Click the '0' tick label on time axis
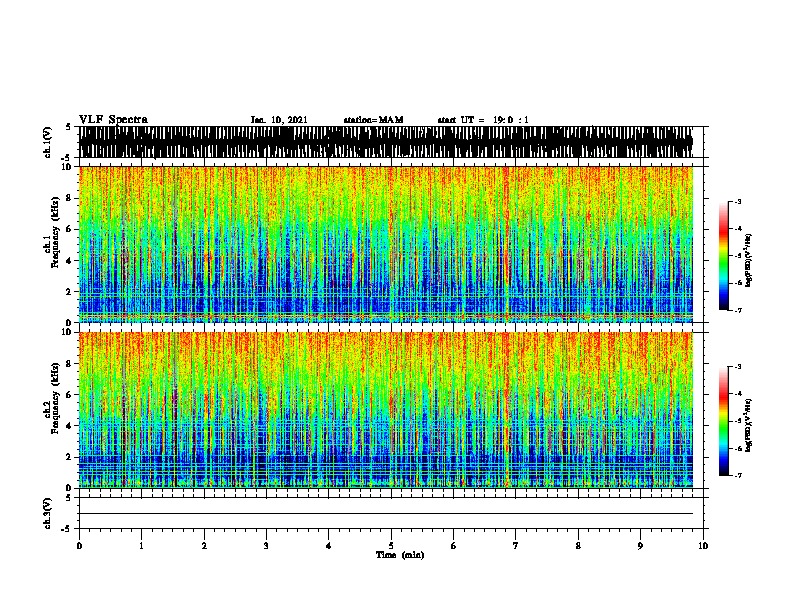This screenshot has width=792, height=612. click(x=79, y=546)
